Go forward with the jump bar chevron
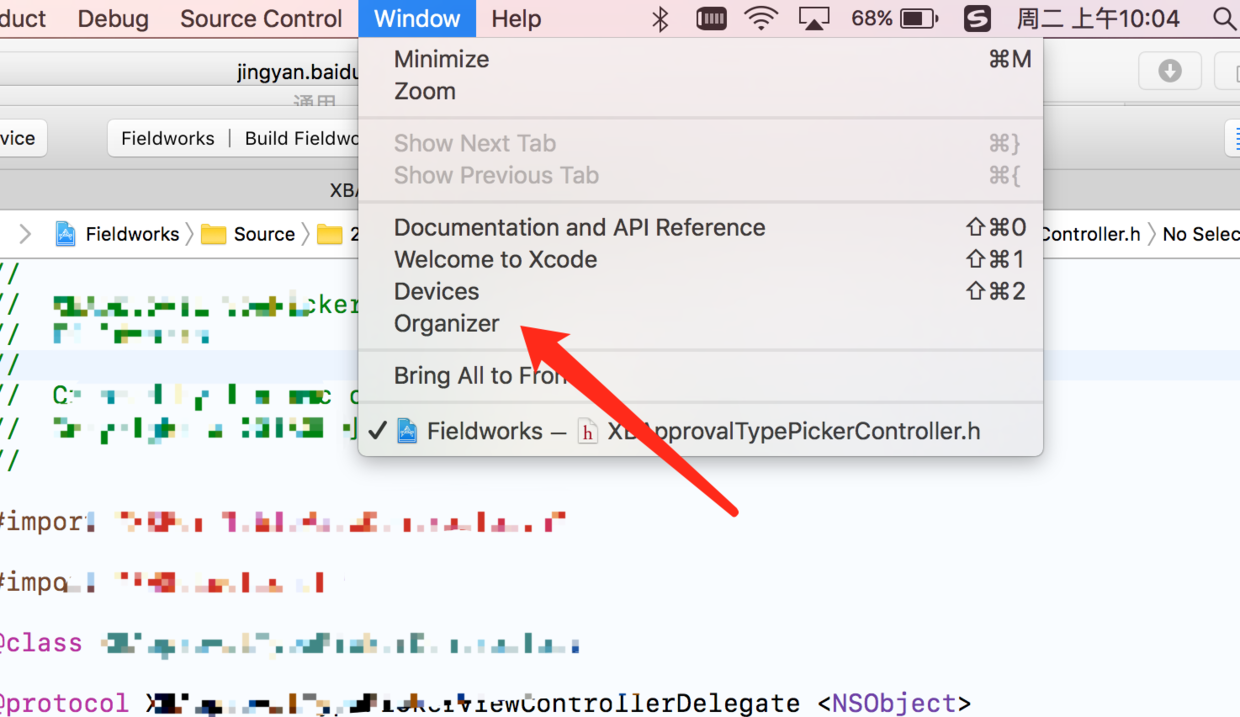This screenshot has height=717, width=1240. point(25,234)
